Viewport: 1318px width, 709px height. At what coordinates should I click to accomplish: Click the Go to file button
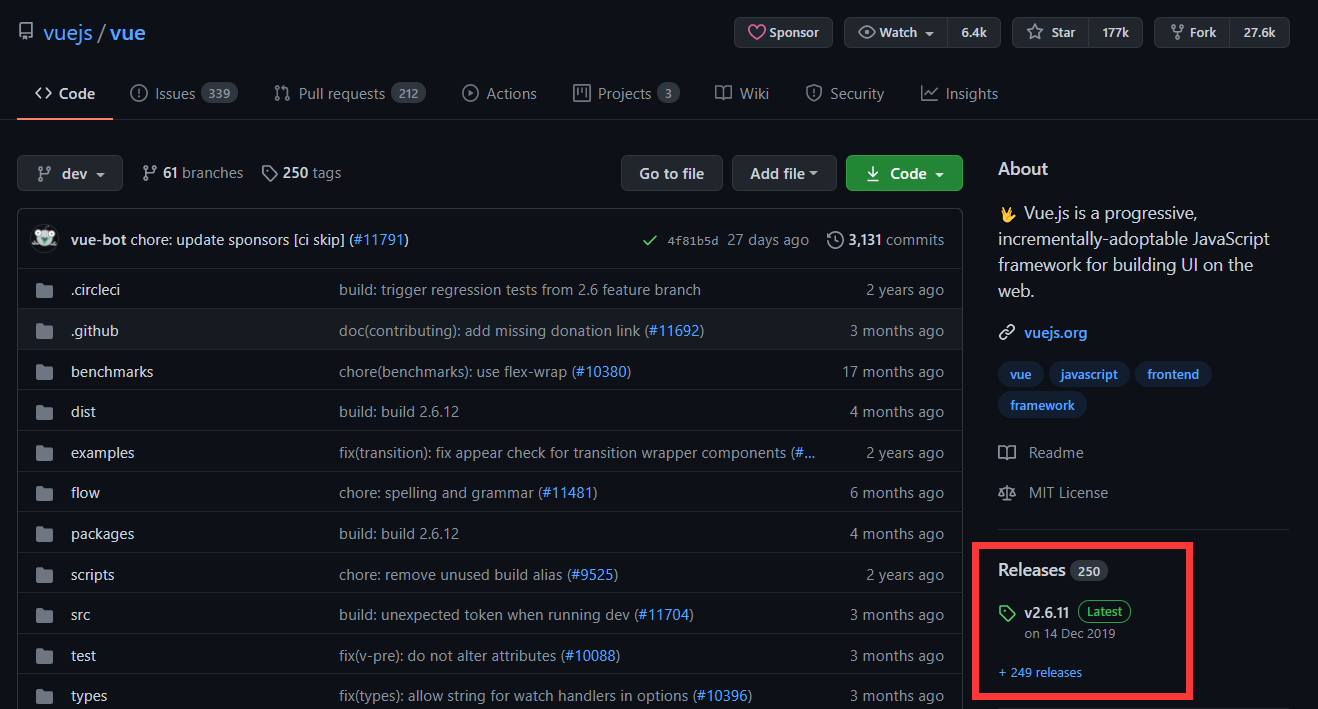point(671,173)
